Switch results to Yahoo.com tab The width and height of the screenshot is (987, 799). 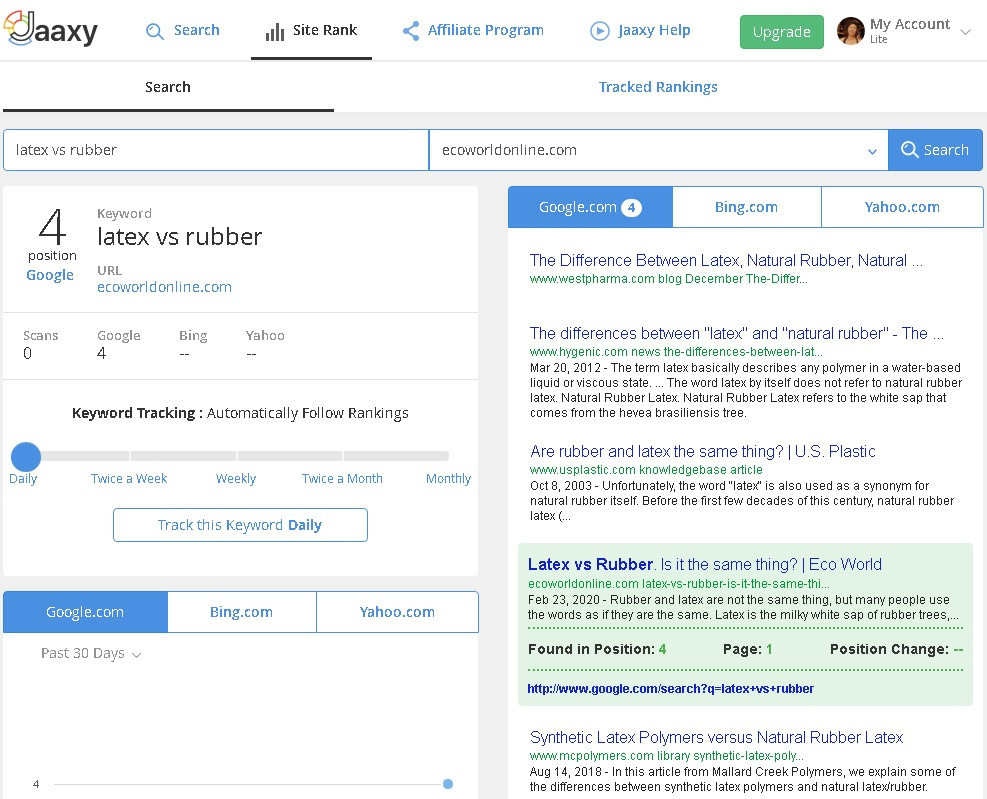click(x=902, y=207)
